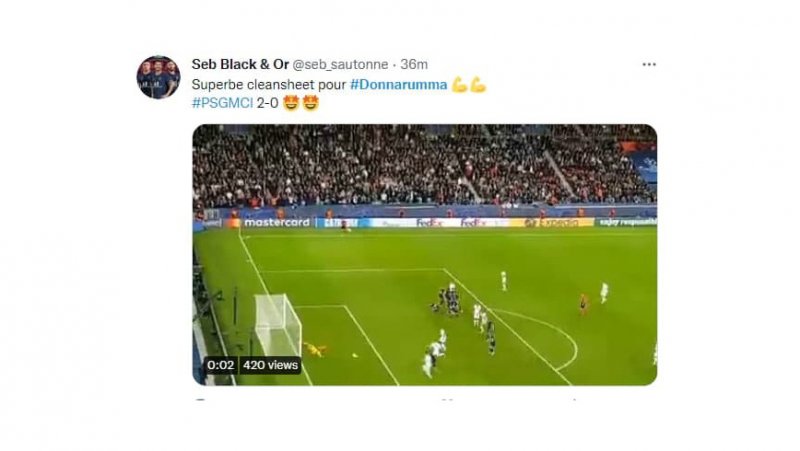
Task: Open the #PSGMCI hashtag
Action: (222, 103)
